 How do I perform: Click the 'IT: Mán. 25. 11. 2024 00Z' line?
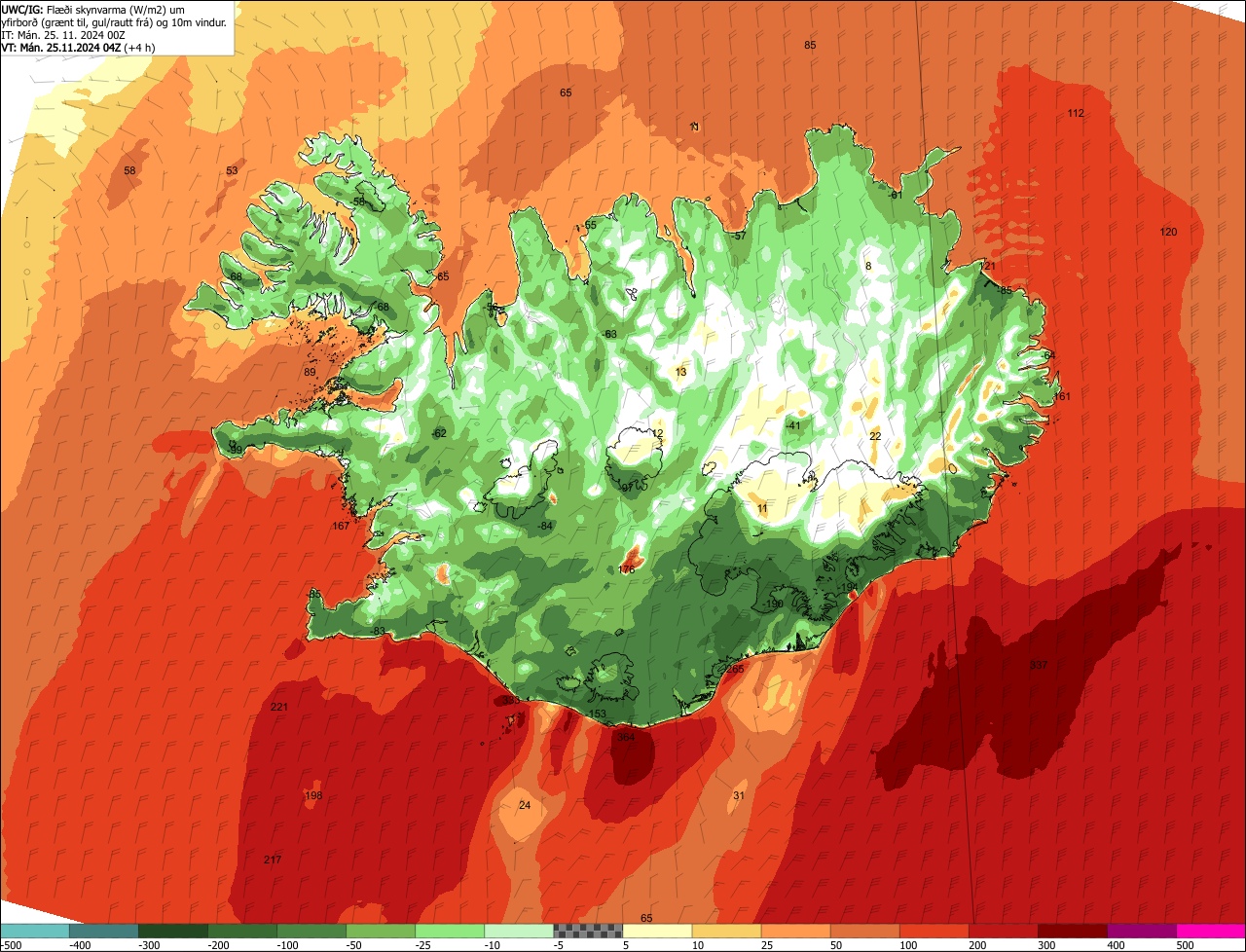tap(64, 34)
